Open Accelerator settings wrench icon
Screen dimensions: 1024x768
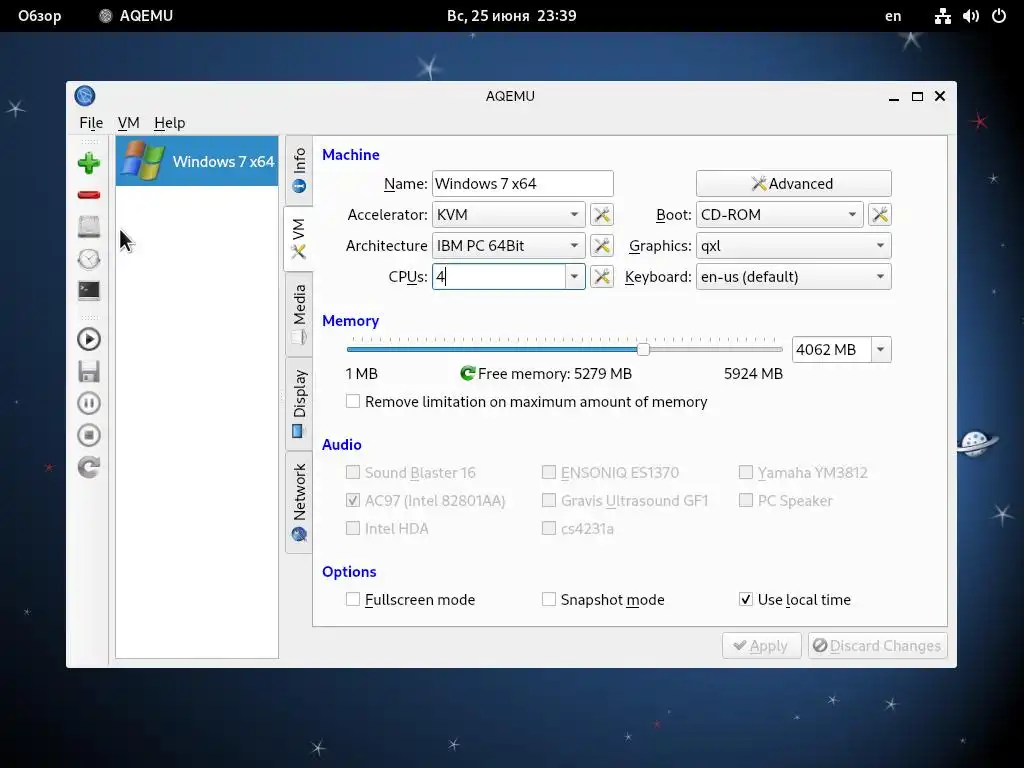(x=601, y=215)
